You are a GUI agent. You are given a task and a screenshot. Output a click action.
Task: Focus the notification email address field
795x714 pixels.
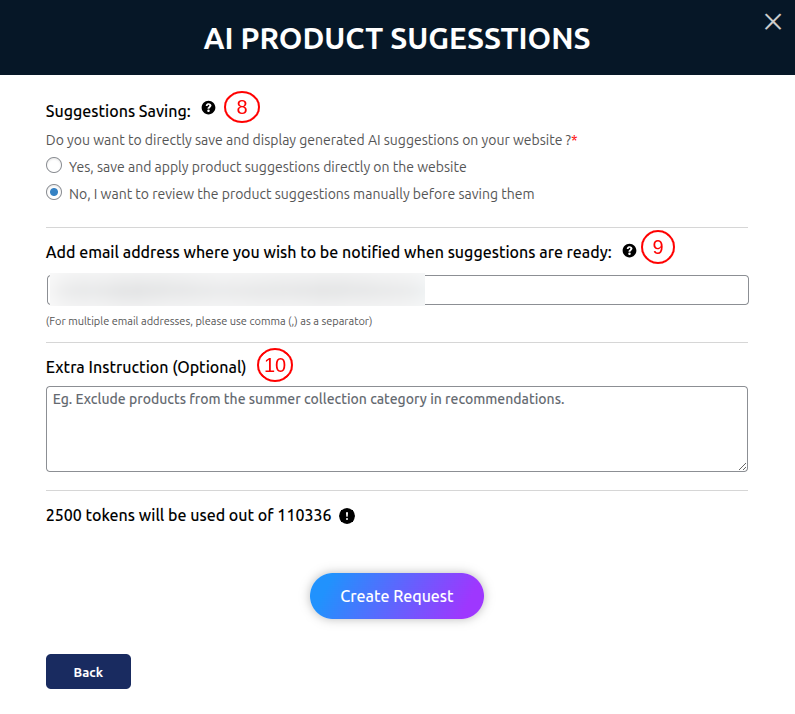398,290
